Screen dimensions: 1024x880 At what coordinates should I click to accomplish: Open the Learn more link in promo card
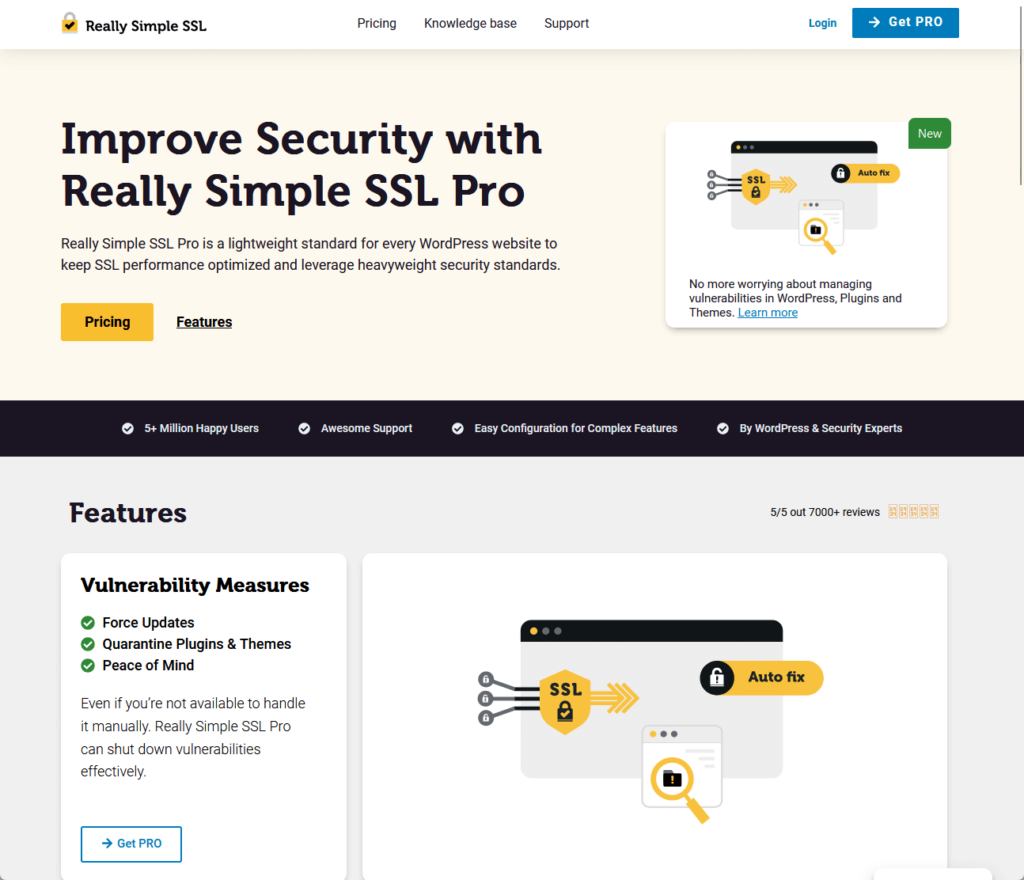(767, 313)
